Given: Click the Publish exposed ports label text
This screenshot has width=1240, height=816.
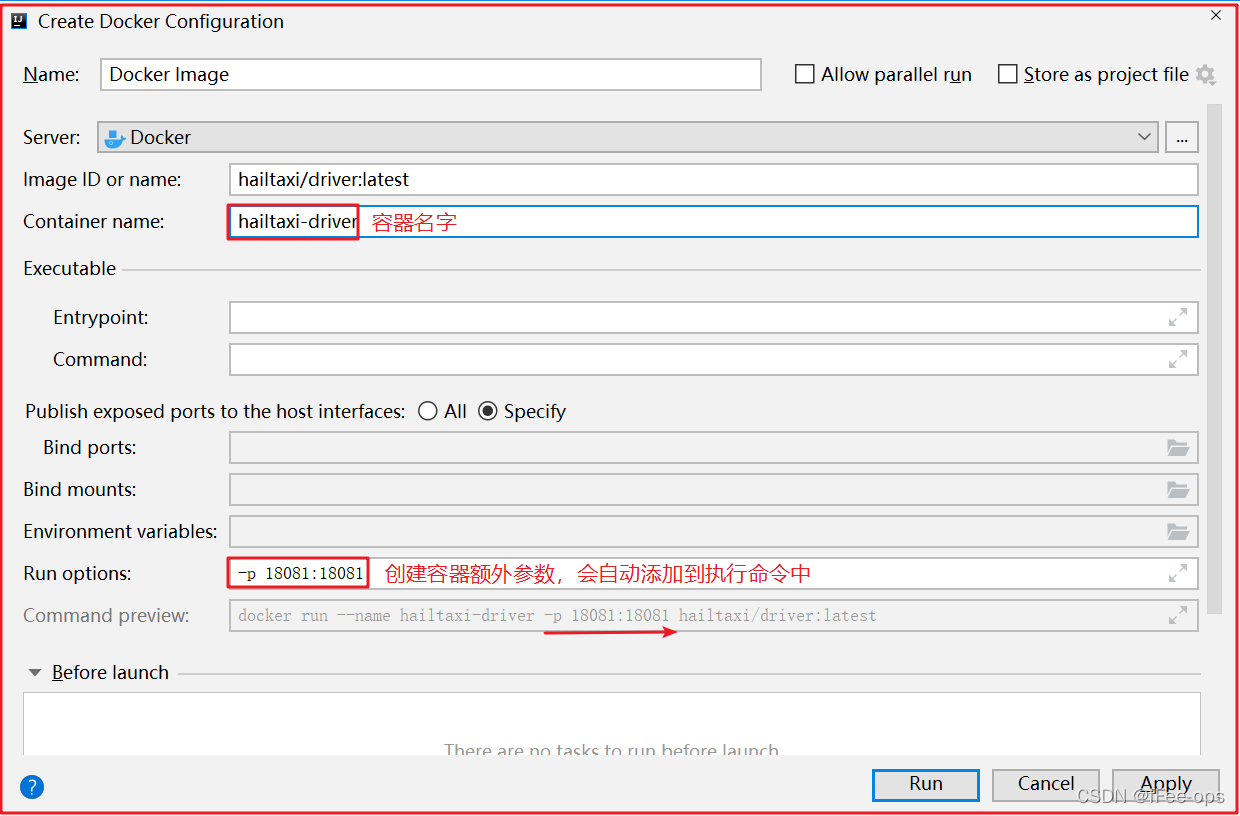Looking at the screenshot, I should coord(215,411).
